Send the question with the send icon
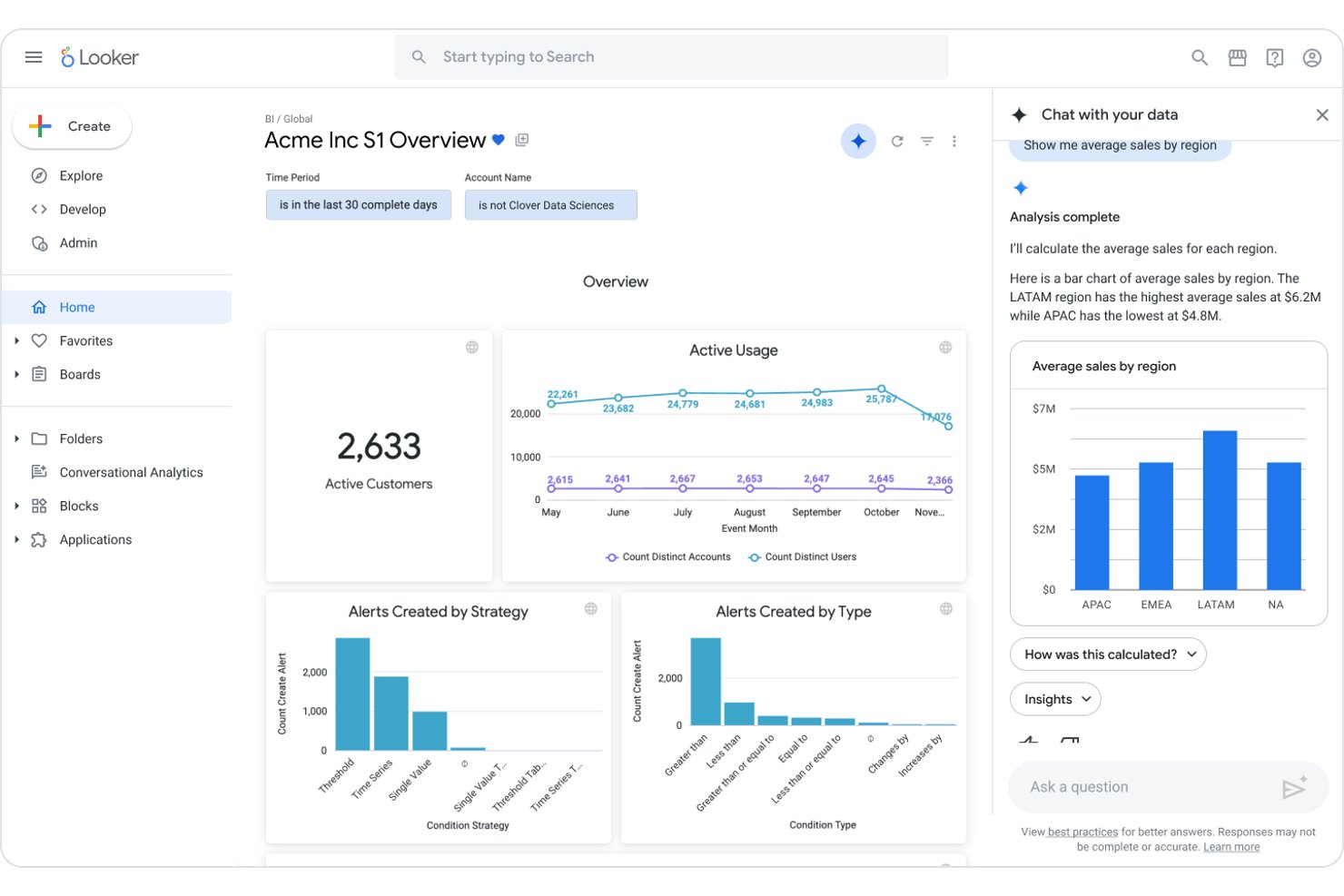The height and width of the screenshot is (896, 1344). click(x=1294, y=787)
